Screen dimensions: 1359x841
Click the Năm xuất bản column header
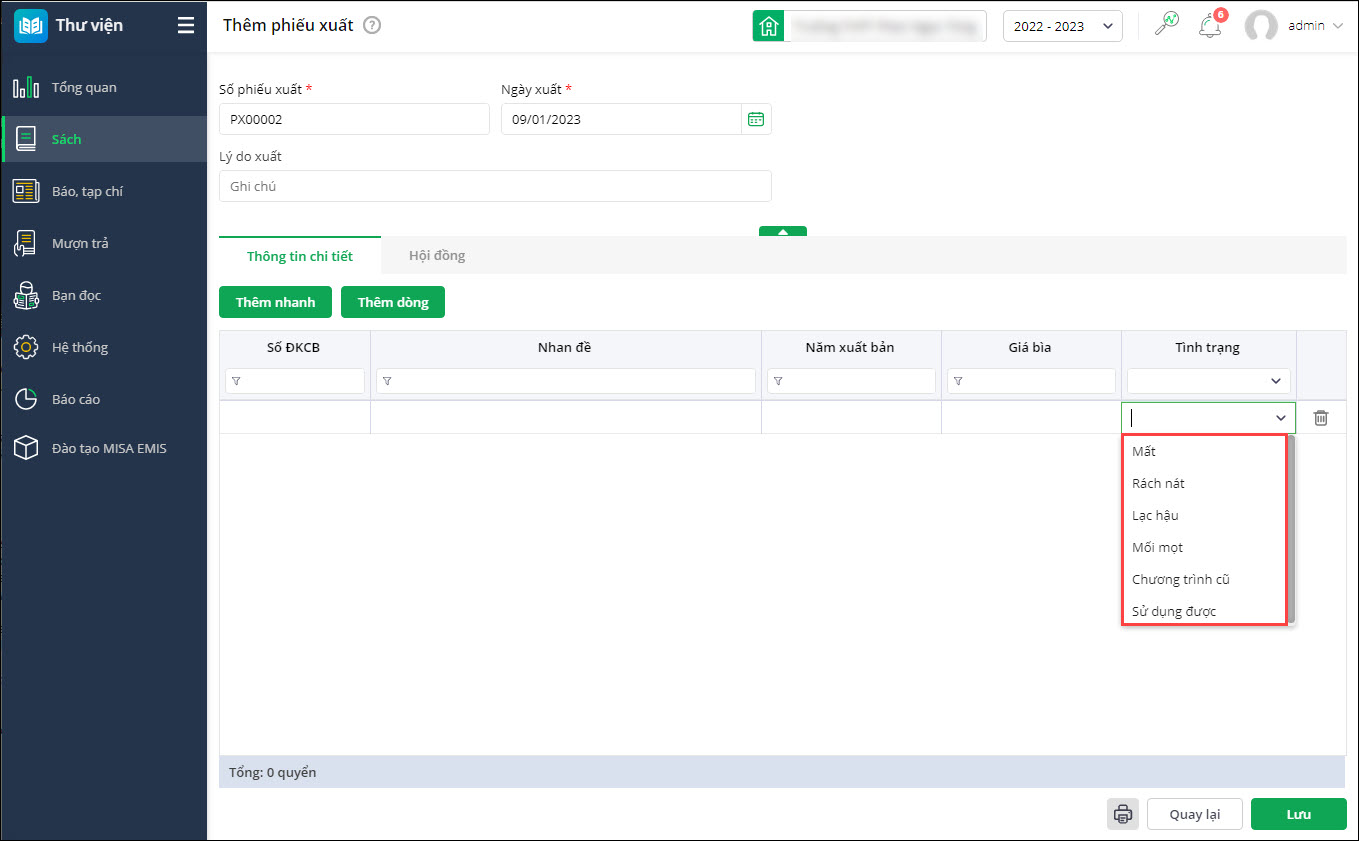850,347
